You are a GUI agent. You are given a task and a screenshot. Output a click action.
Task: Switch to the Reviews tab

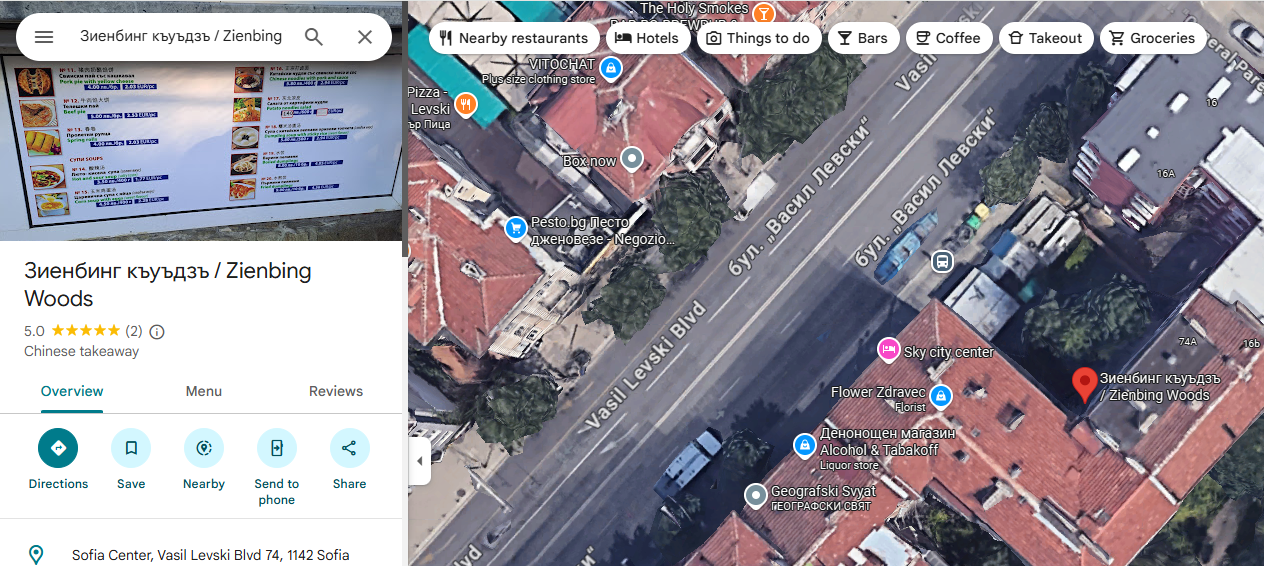tap(336, 391)
